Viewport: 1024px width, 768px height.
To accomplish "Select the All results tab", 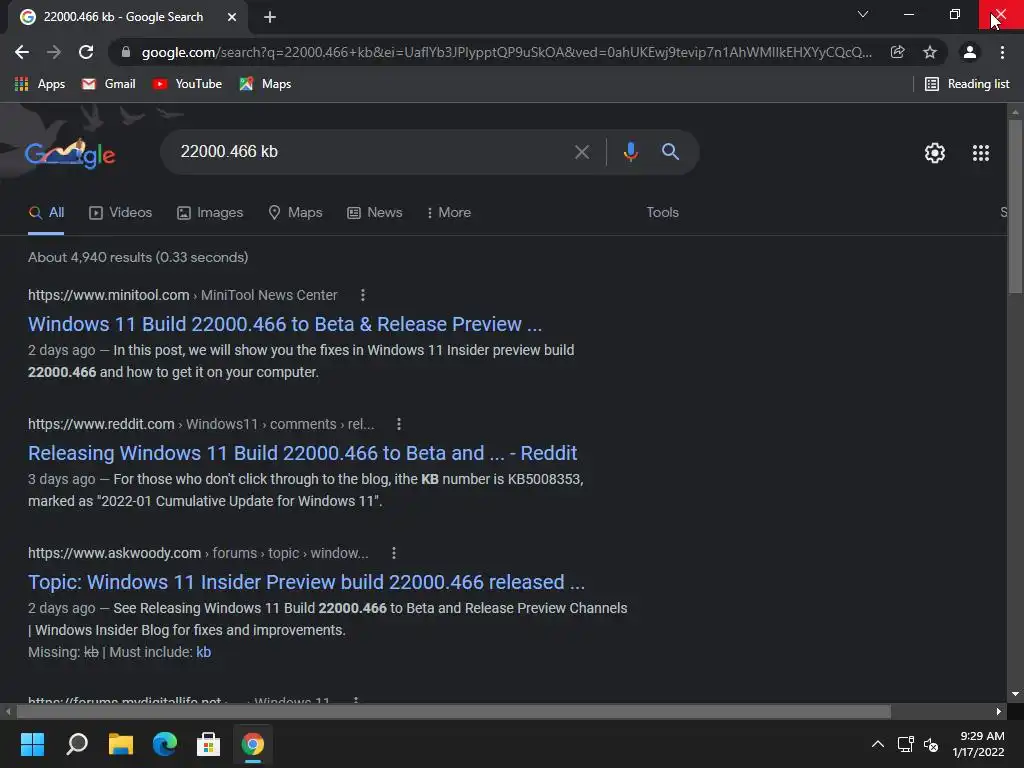I will pos(46,212).
